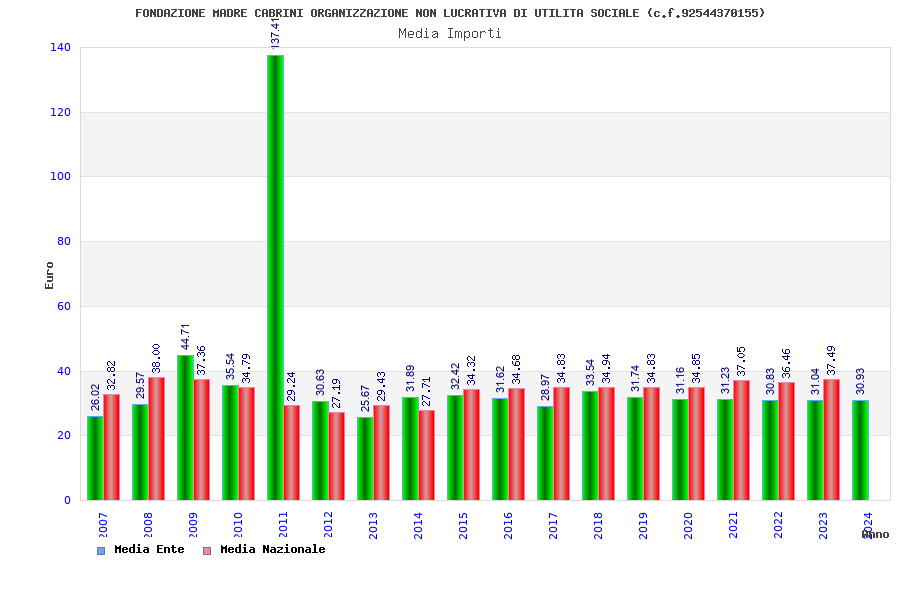The width and height of the screenshot is (900, 600).
Task: Click the 2009 year axis label
Action: pyautogui.click(x=193, y=525)
